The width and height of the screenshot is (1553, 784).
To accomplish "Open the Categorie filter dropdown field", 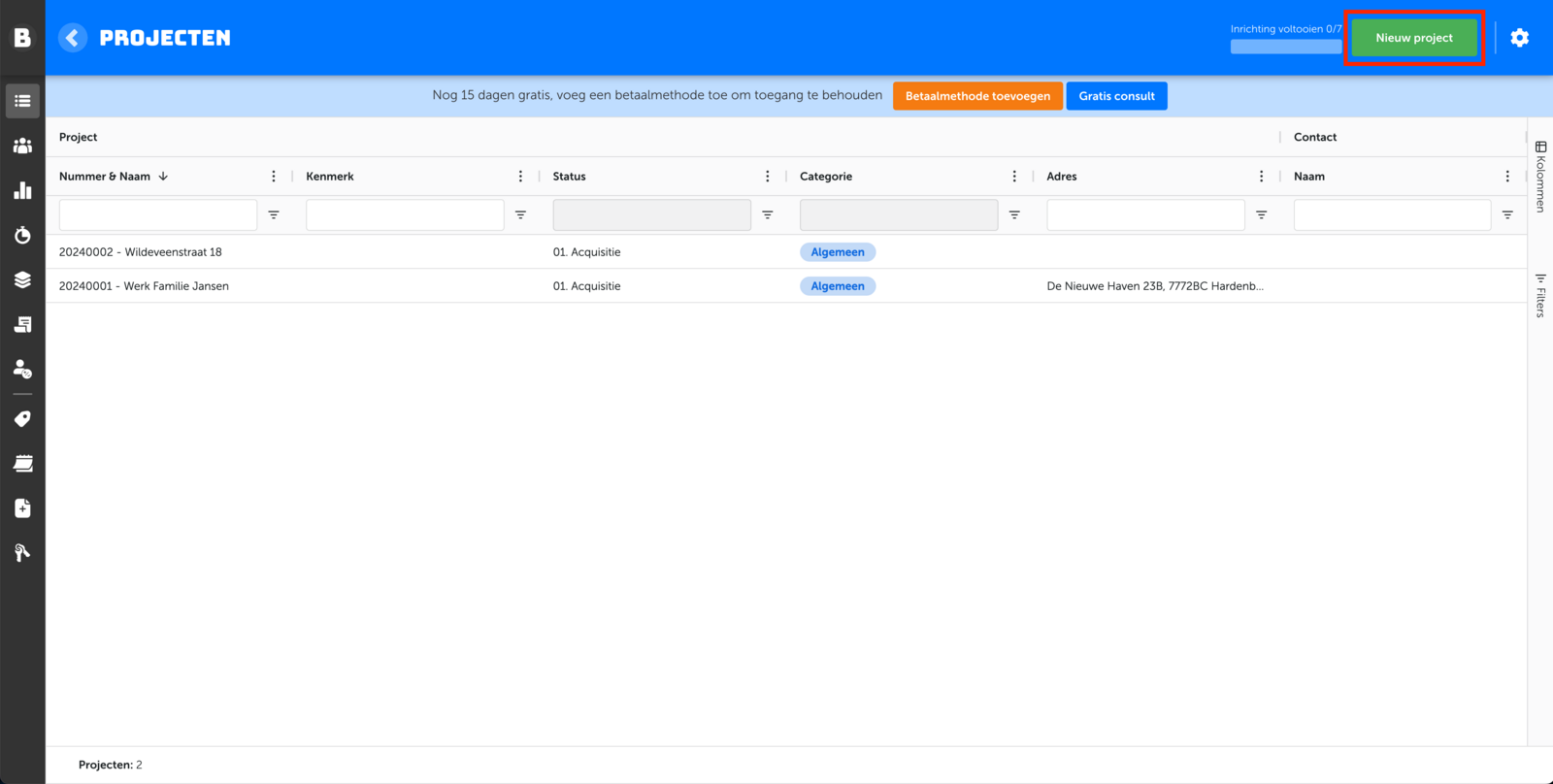I will tap(898, 214).
